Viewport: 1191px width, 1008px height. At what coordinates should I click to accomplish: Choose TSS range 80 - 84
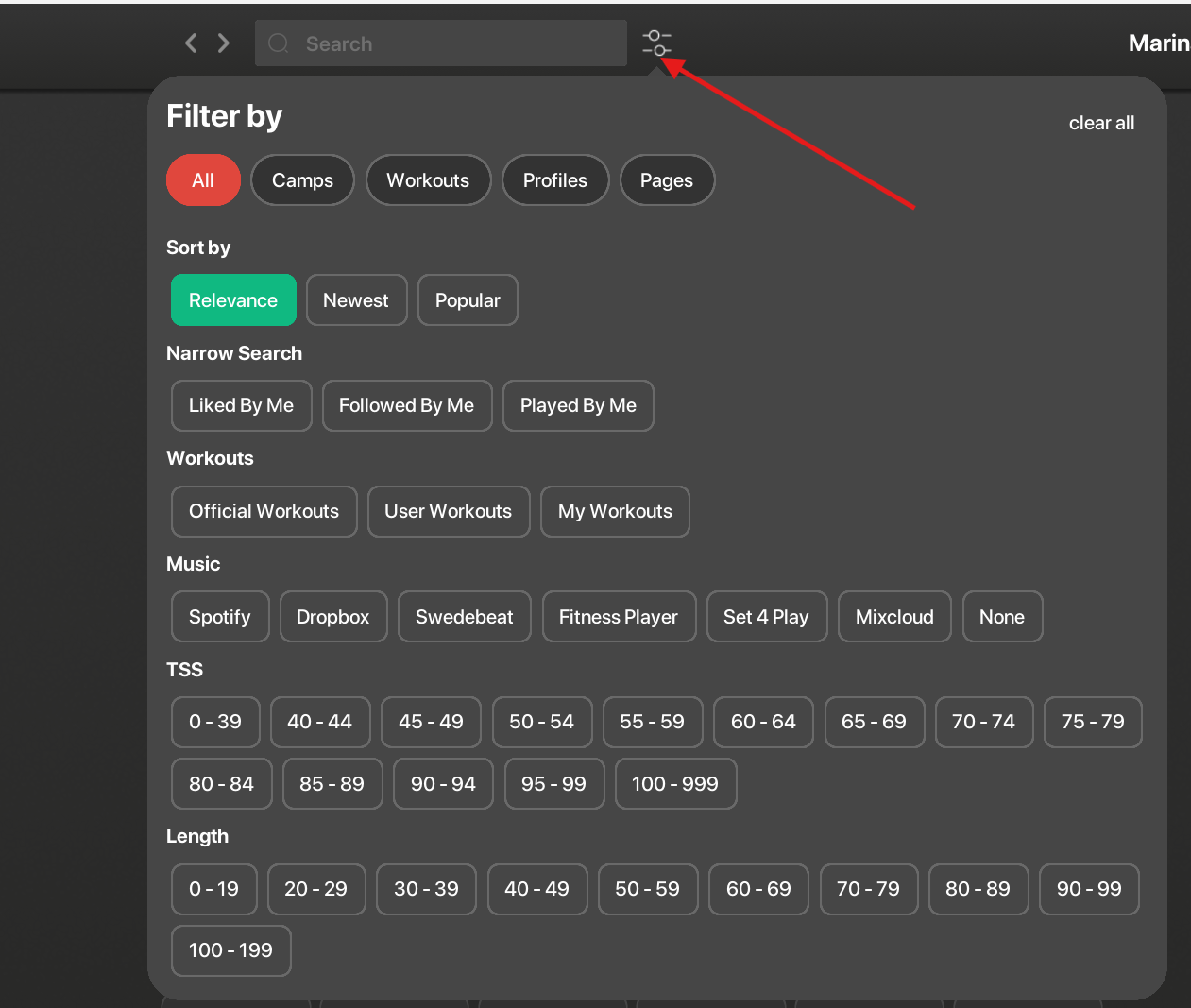[x=222, y=784]
